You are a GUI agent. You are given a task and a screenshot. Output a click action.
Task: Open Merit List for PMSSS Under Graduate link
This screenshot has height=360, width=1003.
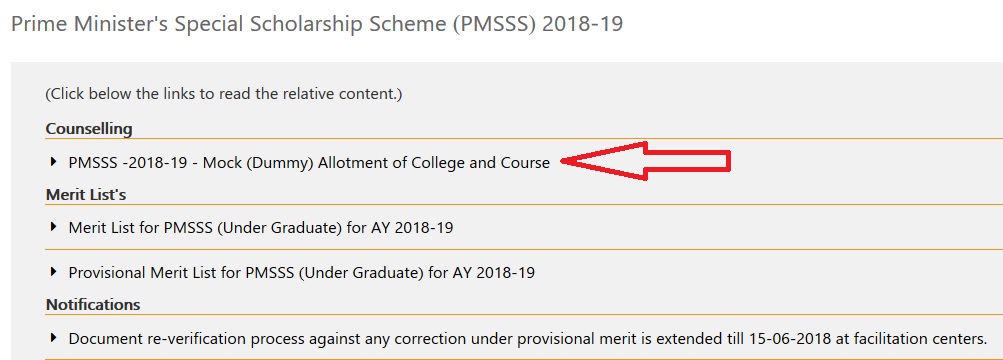tap(261, 228)
